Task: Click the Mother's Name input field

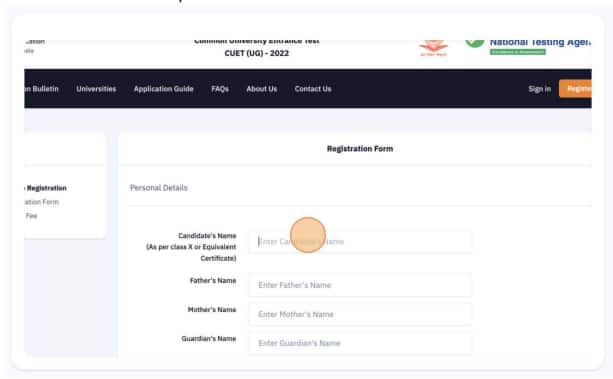Action: click(360, 314)
